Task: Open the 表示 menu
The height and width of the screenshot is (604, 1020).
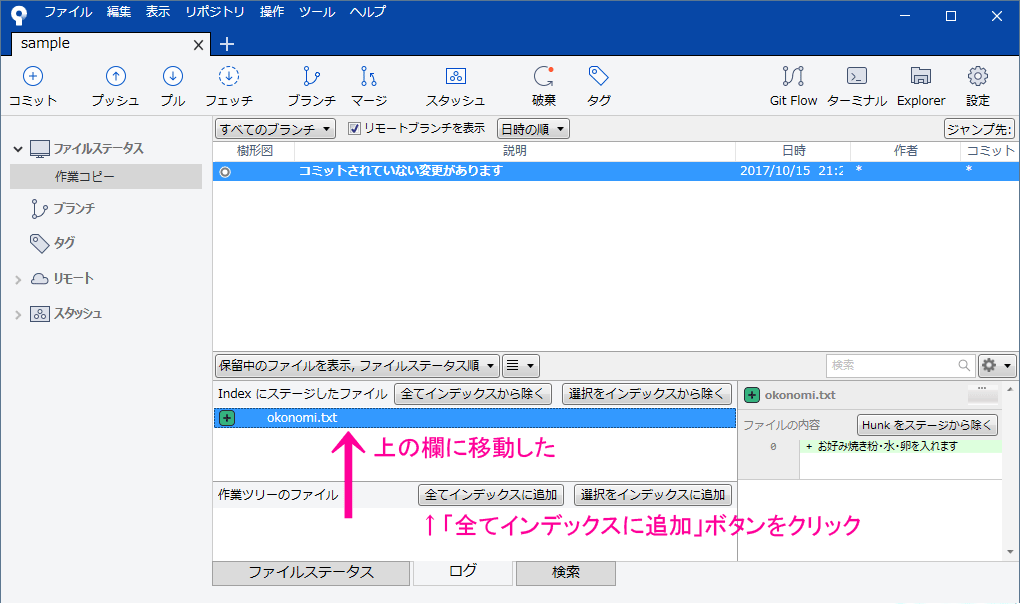Action: (x=158, y=12)
